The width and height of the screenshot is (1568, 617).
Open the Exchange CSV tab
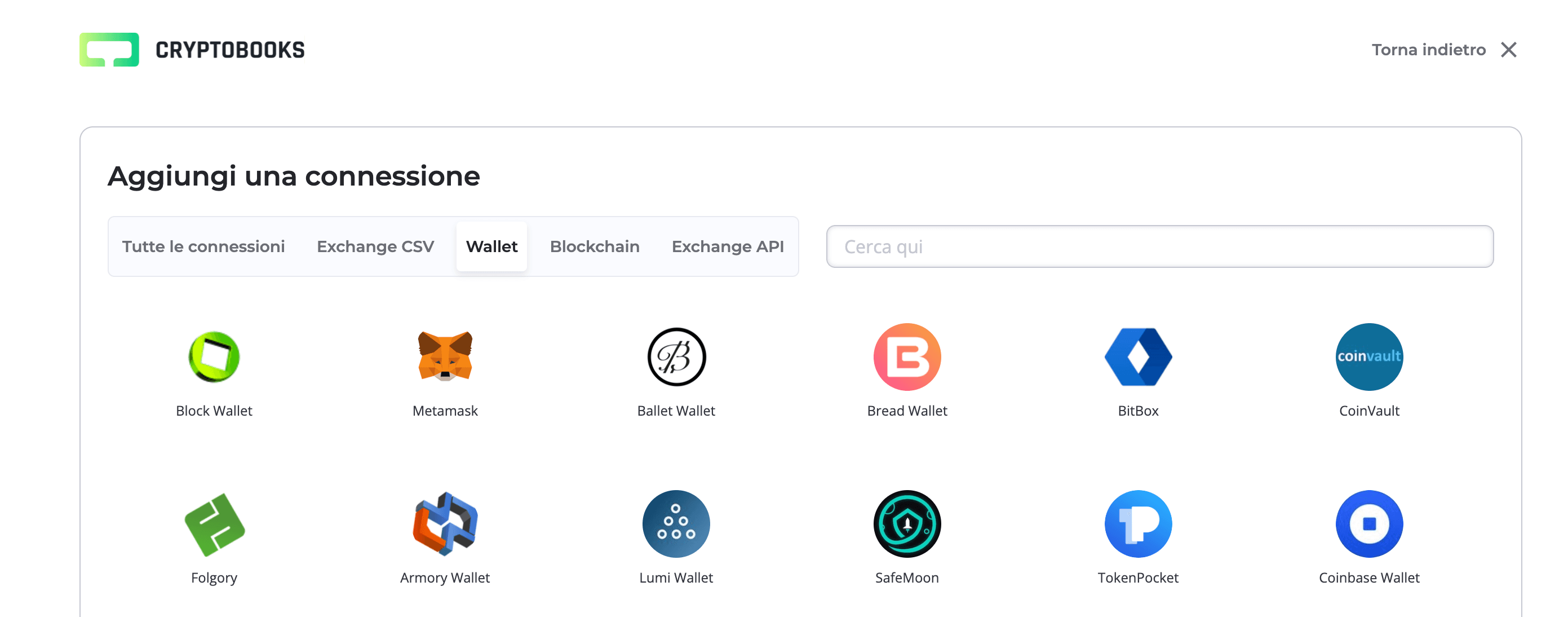pos(375,246)
